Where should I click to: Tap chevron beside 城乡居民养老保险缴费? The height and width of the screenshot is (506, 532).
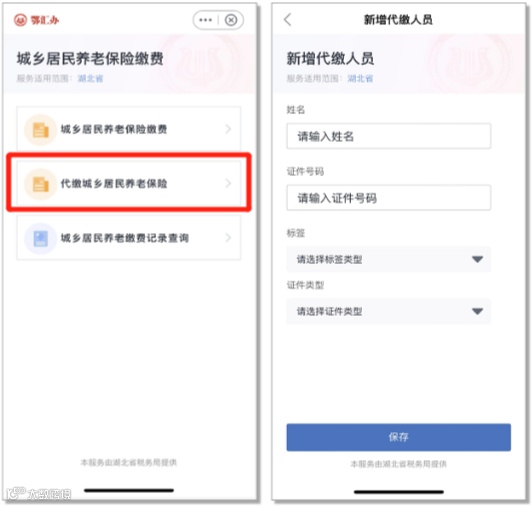tap(228, 129)
